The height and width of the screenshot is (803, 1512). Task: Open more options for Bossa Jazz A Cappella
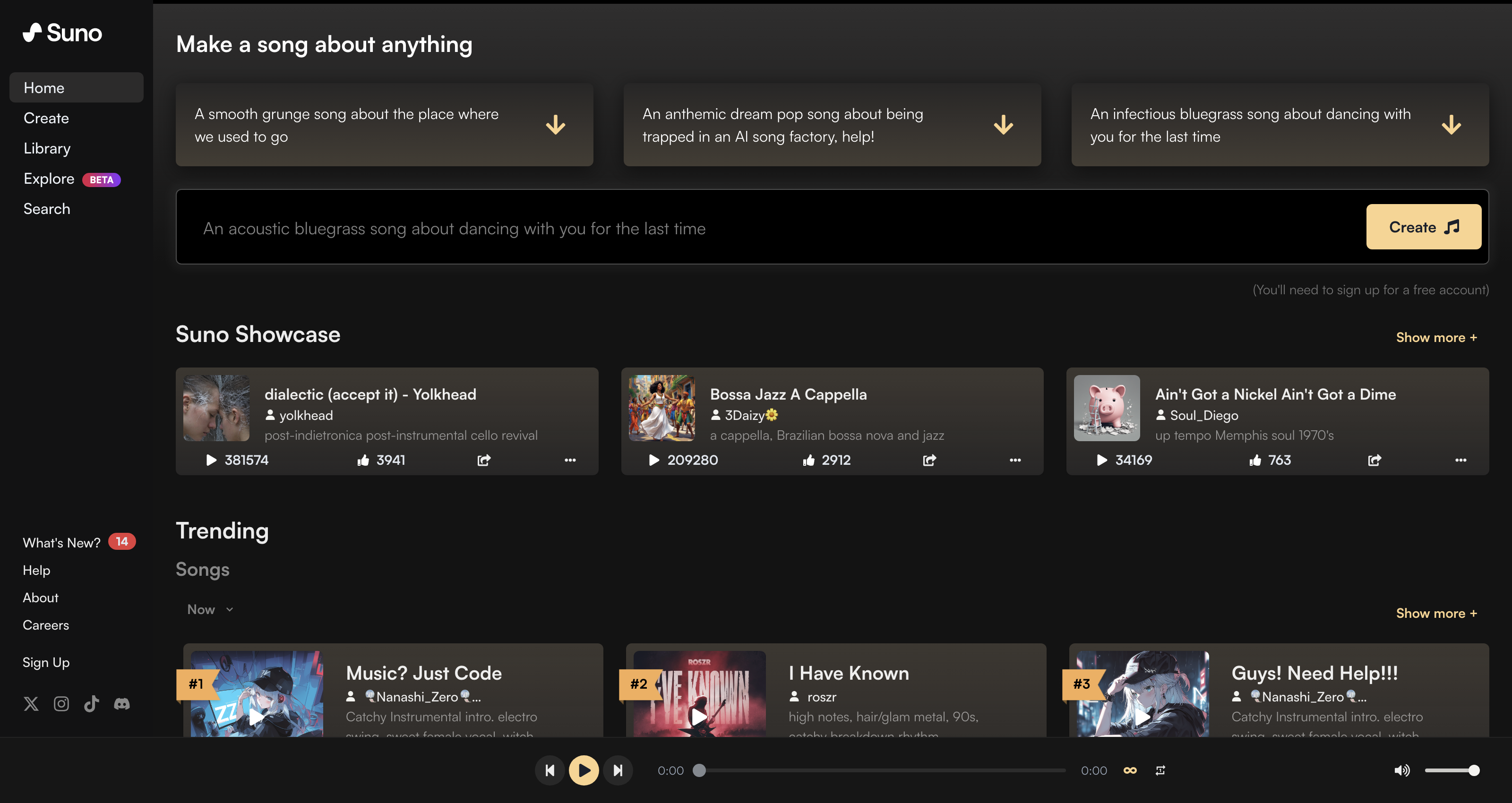pos(1015,460)
